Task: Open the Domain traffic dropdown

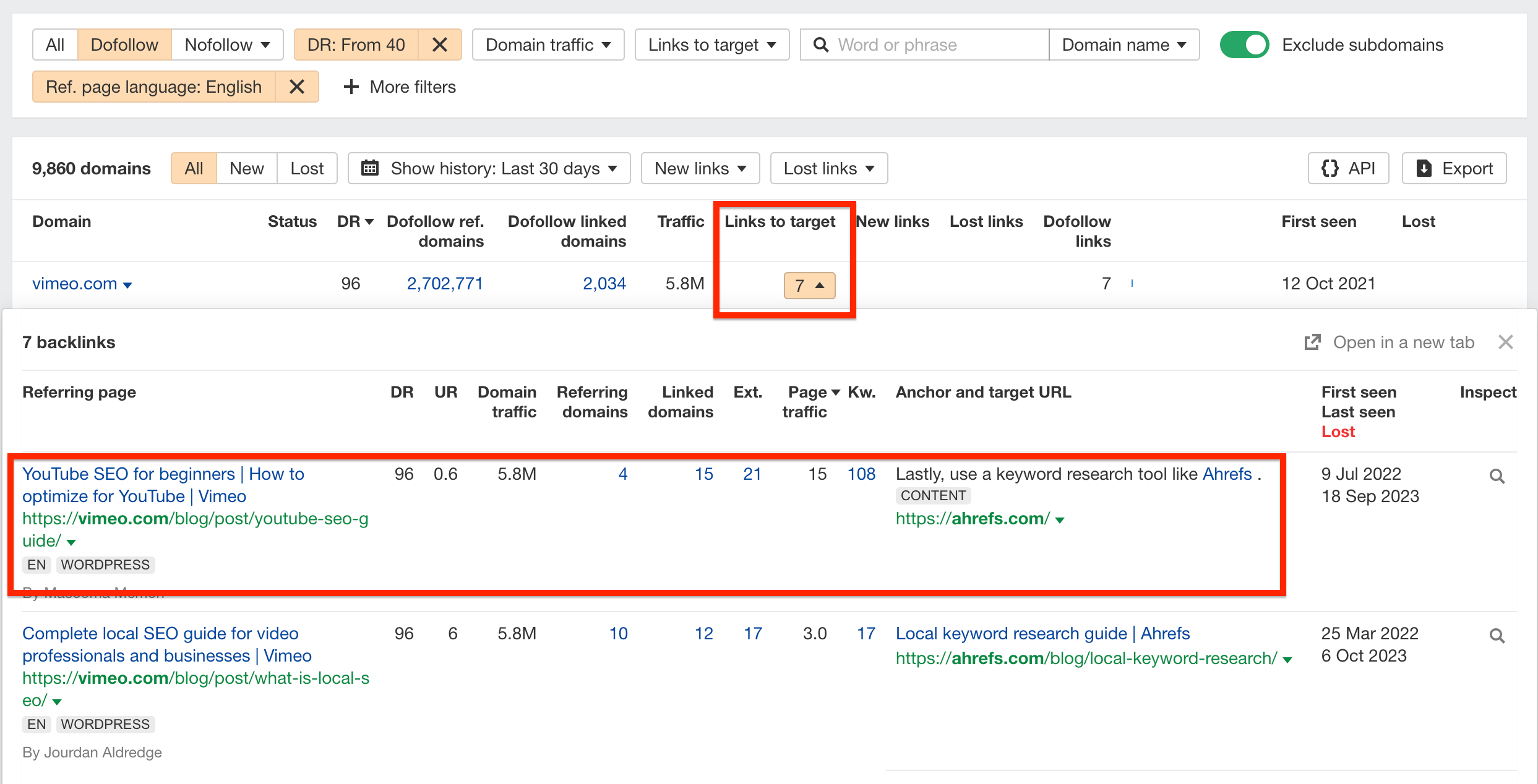Action: (548, 45)
